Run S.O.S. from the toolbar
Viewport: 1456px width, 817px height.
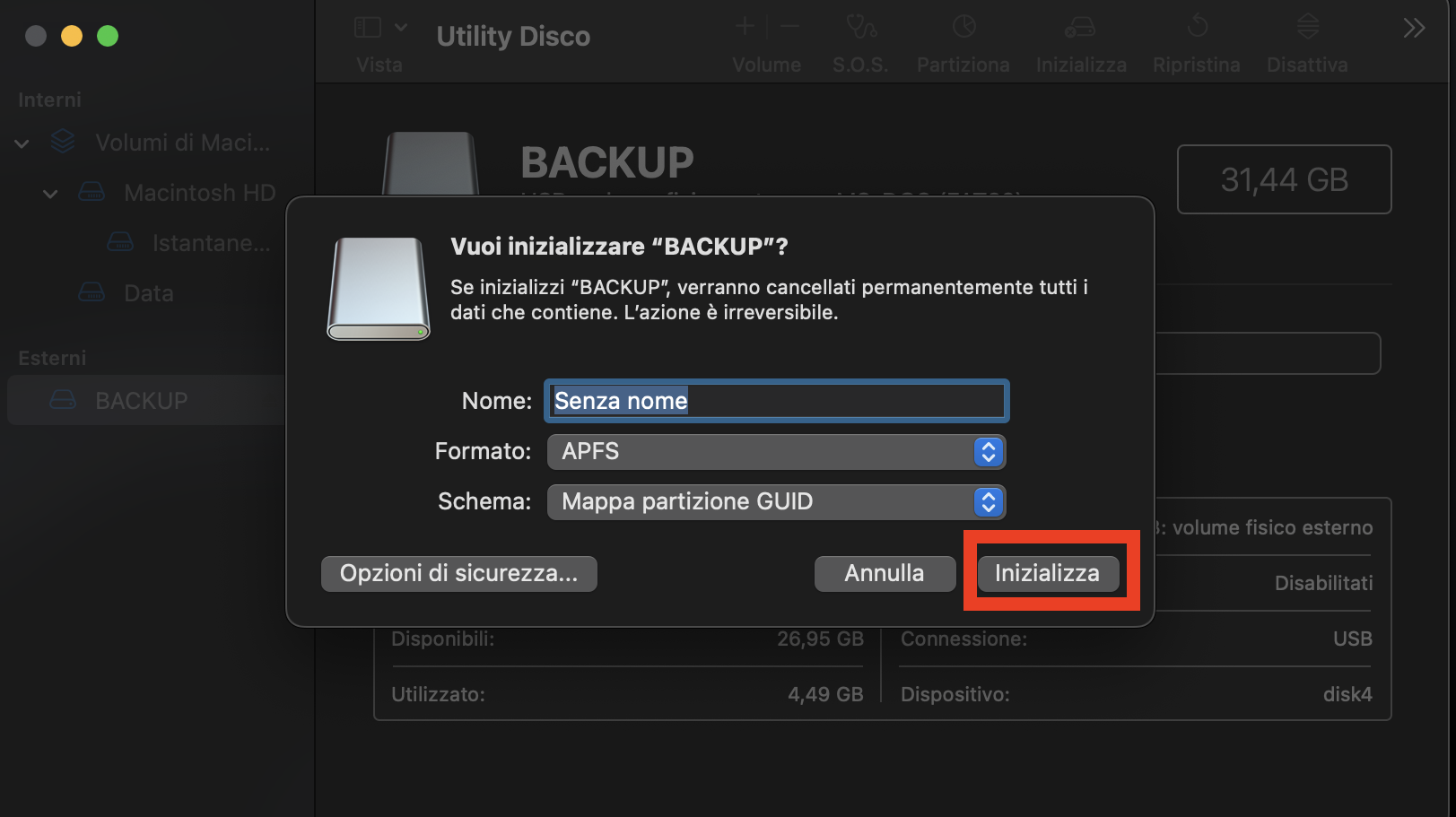[860, 40]
